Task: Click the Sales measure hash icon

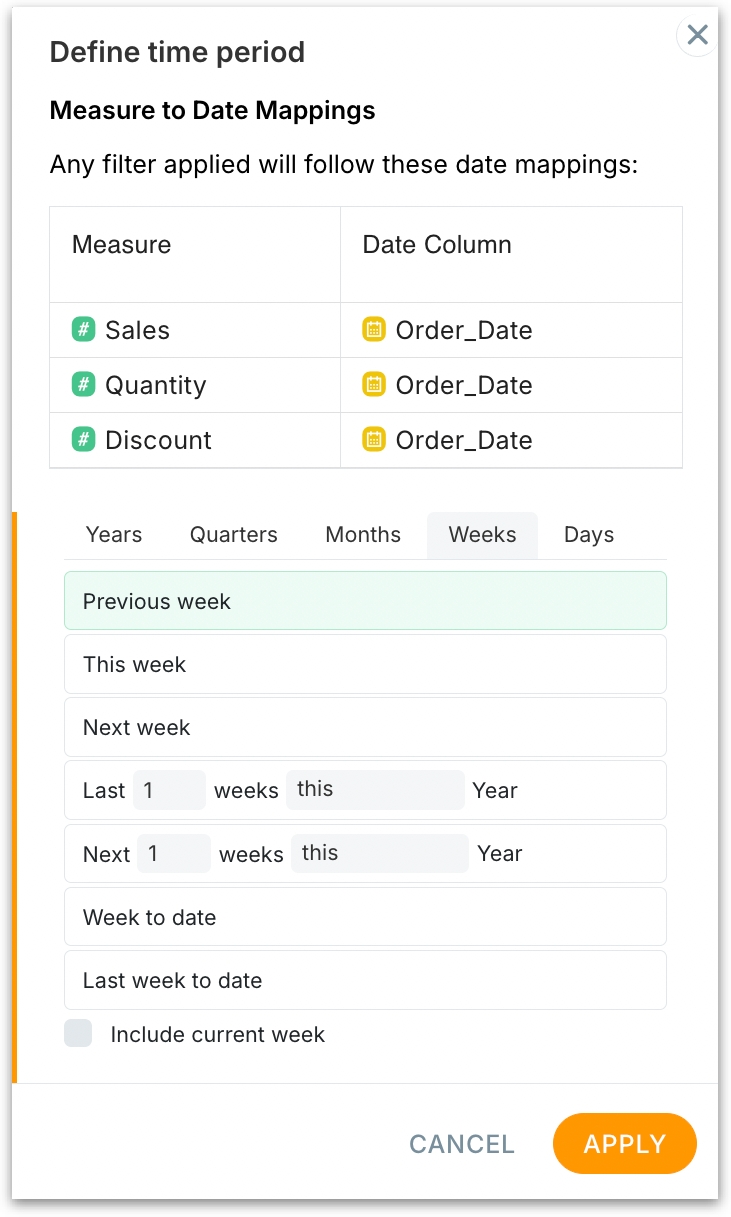Action: (x=83, y=330)
